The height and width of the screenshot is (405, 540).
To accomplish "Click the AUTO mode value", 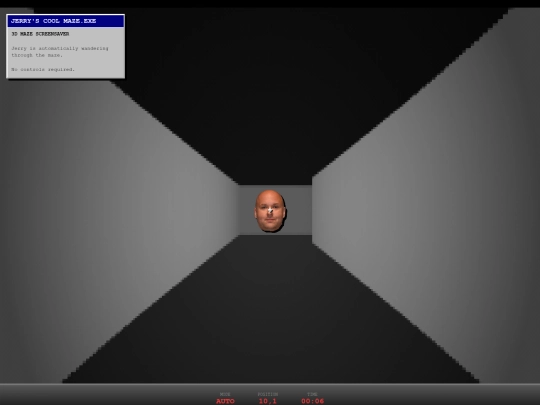I will pos(225,401).
